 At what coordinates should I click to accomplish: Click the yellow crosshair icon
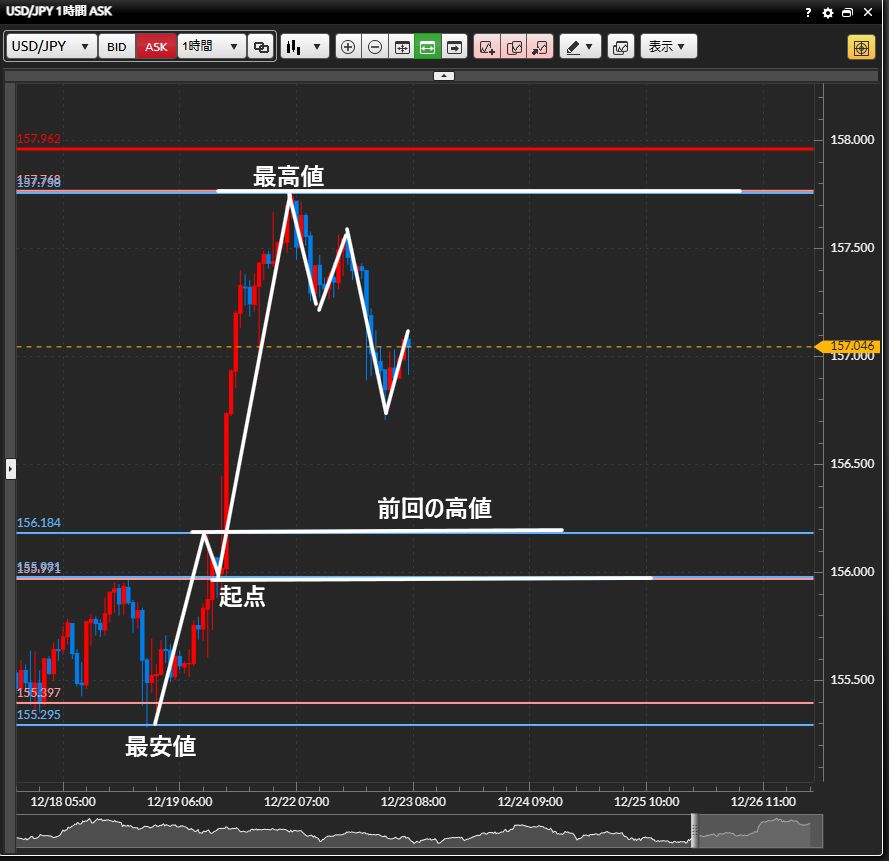(860, 47)
